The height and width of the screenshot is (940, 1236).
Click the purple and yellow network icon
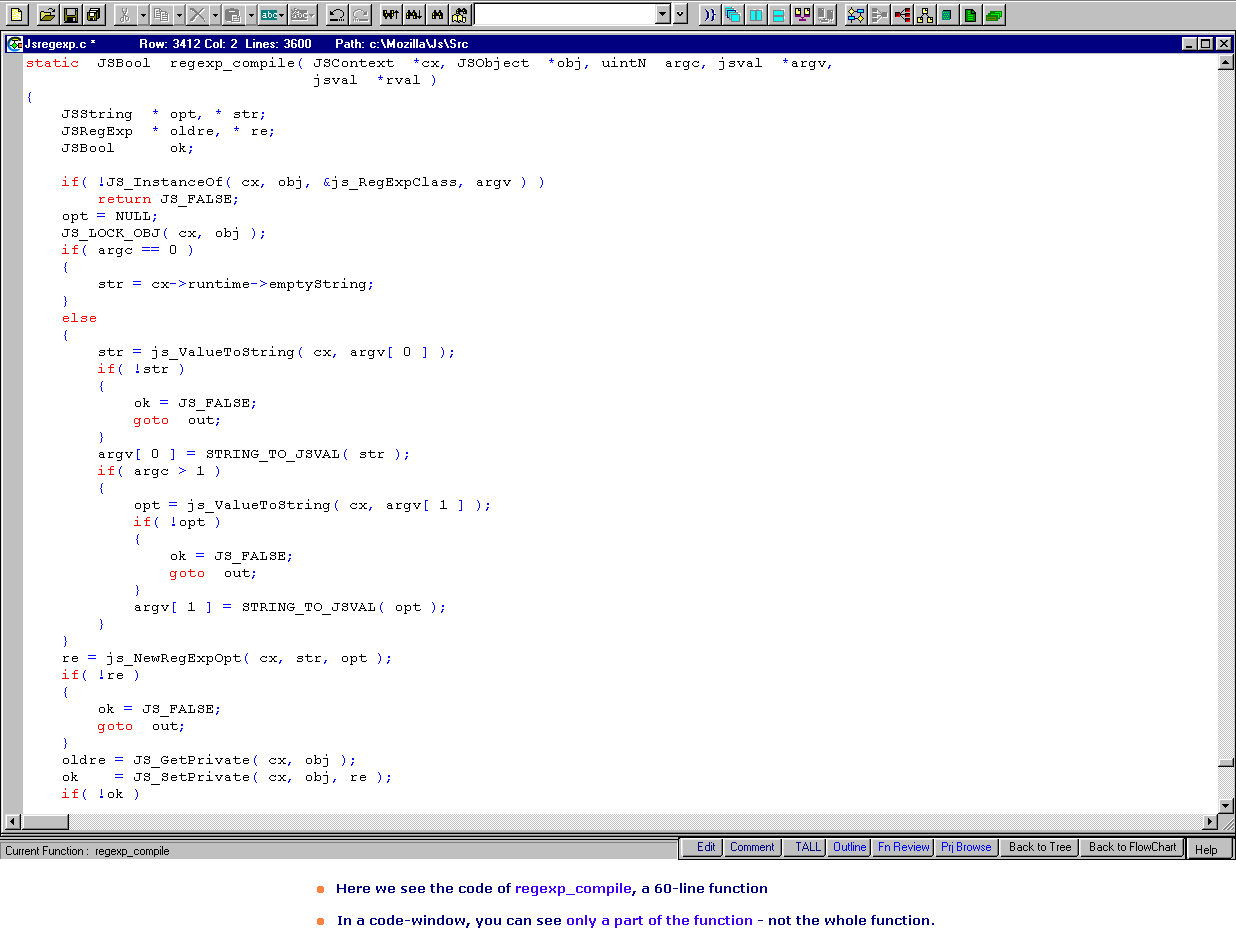pos(802,15)
